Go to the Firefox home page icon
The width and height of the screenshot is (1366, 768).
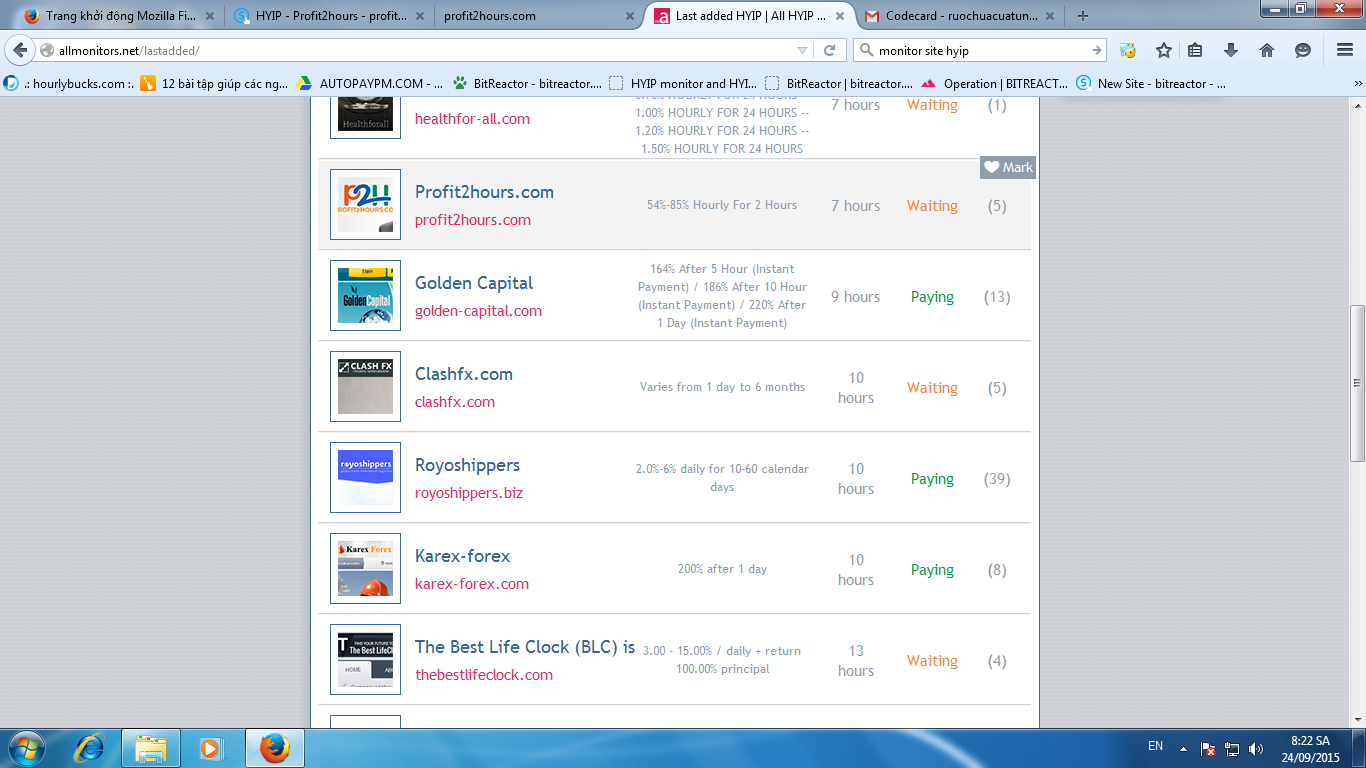pos(1267,50)
